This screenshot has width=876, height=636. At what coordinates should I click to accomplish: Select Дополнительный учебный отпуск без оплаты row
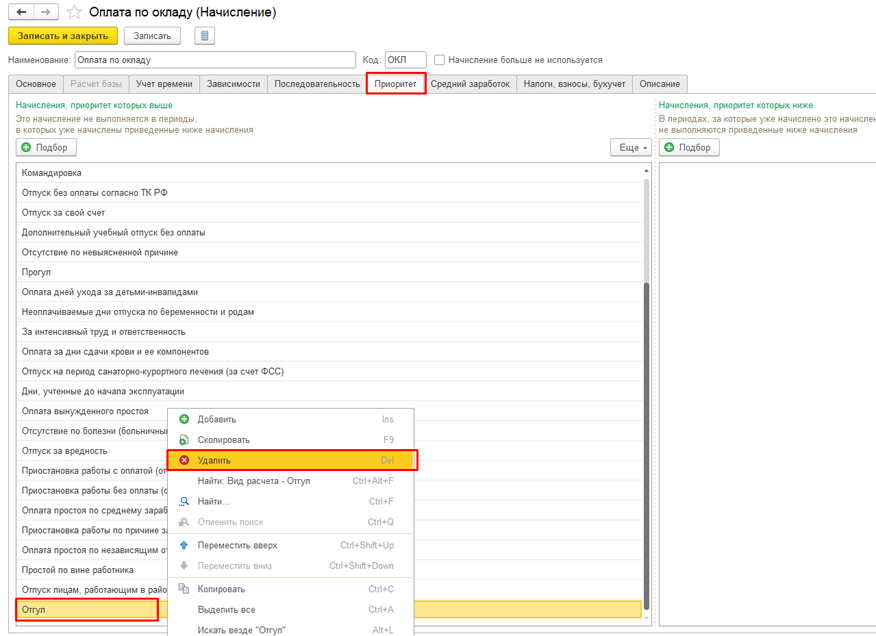click(330, 232)
